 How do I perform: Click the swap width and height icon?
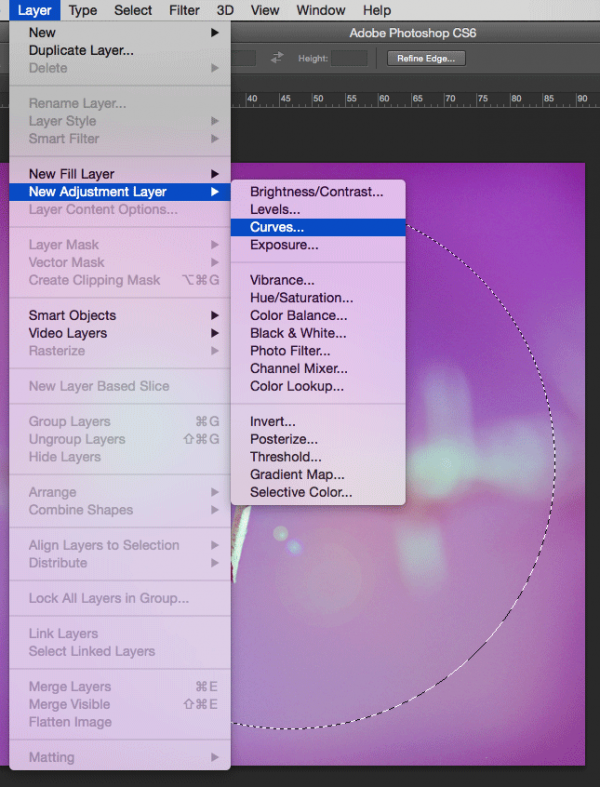tap(277, 58)
